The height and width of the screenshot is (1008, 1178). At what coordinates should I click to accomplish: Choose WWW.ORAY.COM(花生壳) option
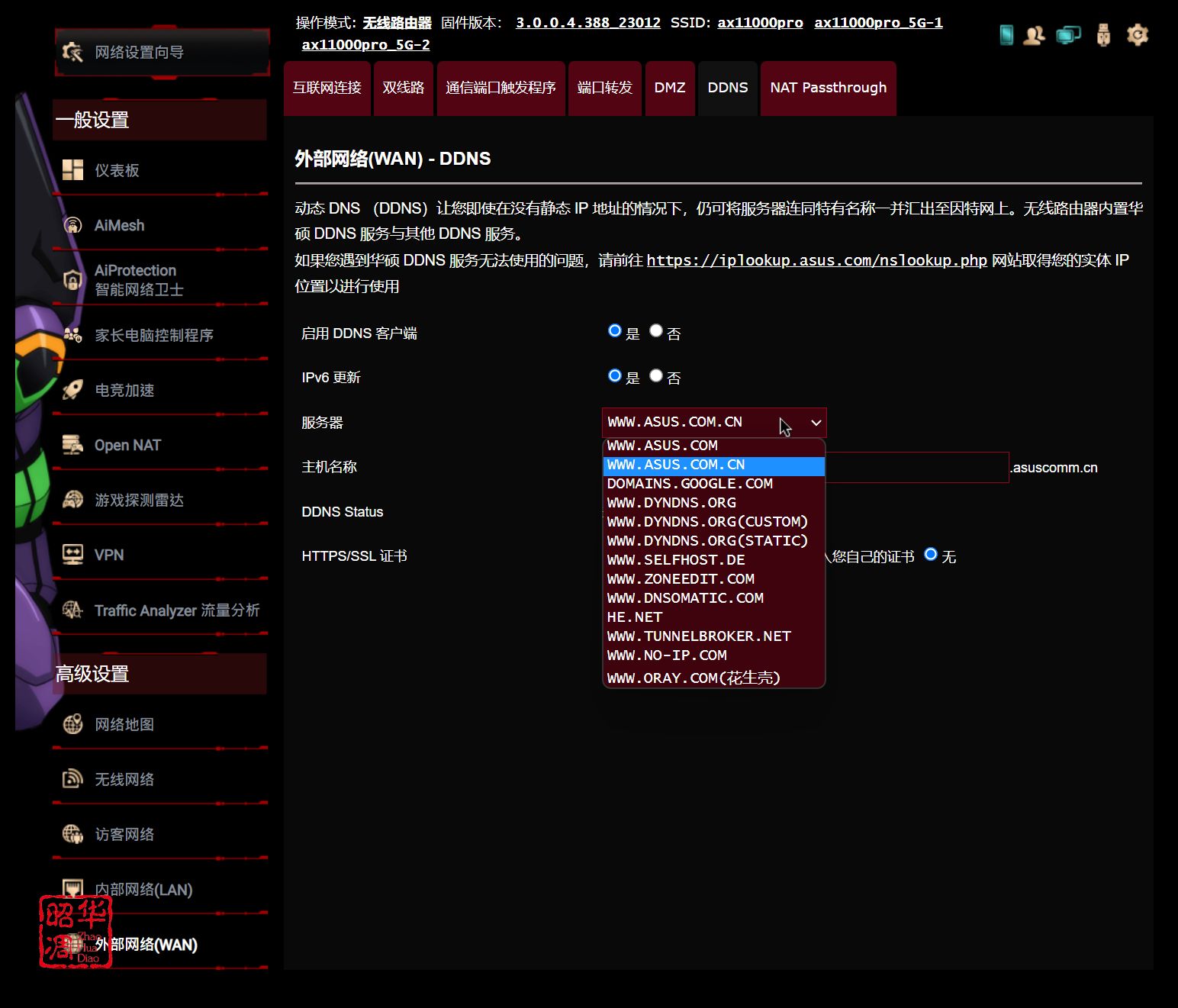click(714, 678)
